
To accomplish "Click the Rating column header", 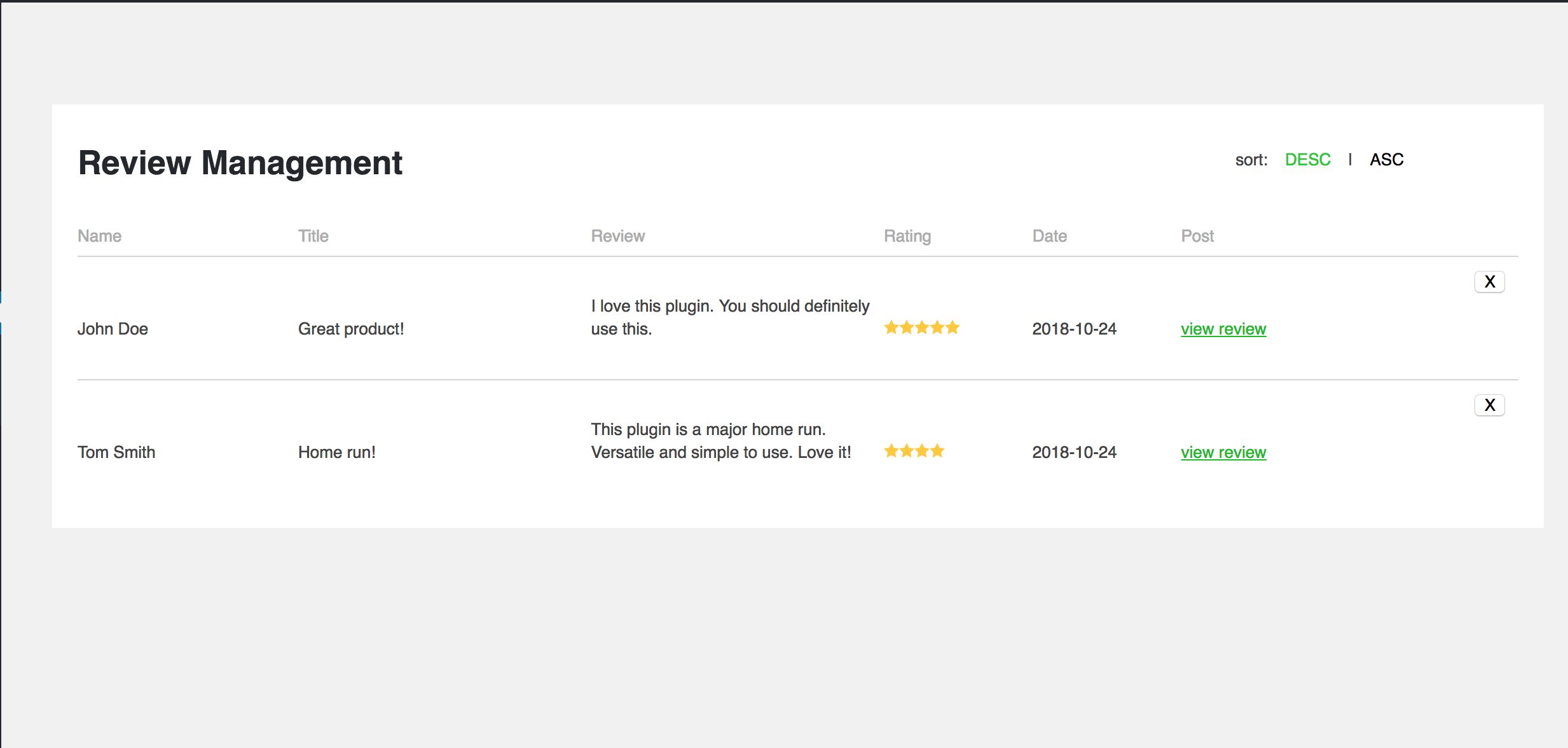I will pyautogui.click(x=907, y=236).
